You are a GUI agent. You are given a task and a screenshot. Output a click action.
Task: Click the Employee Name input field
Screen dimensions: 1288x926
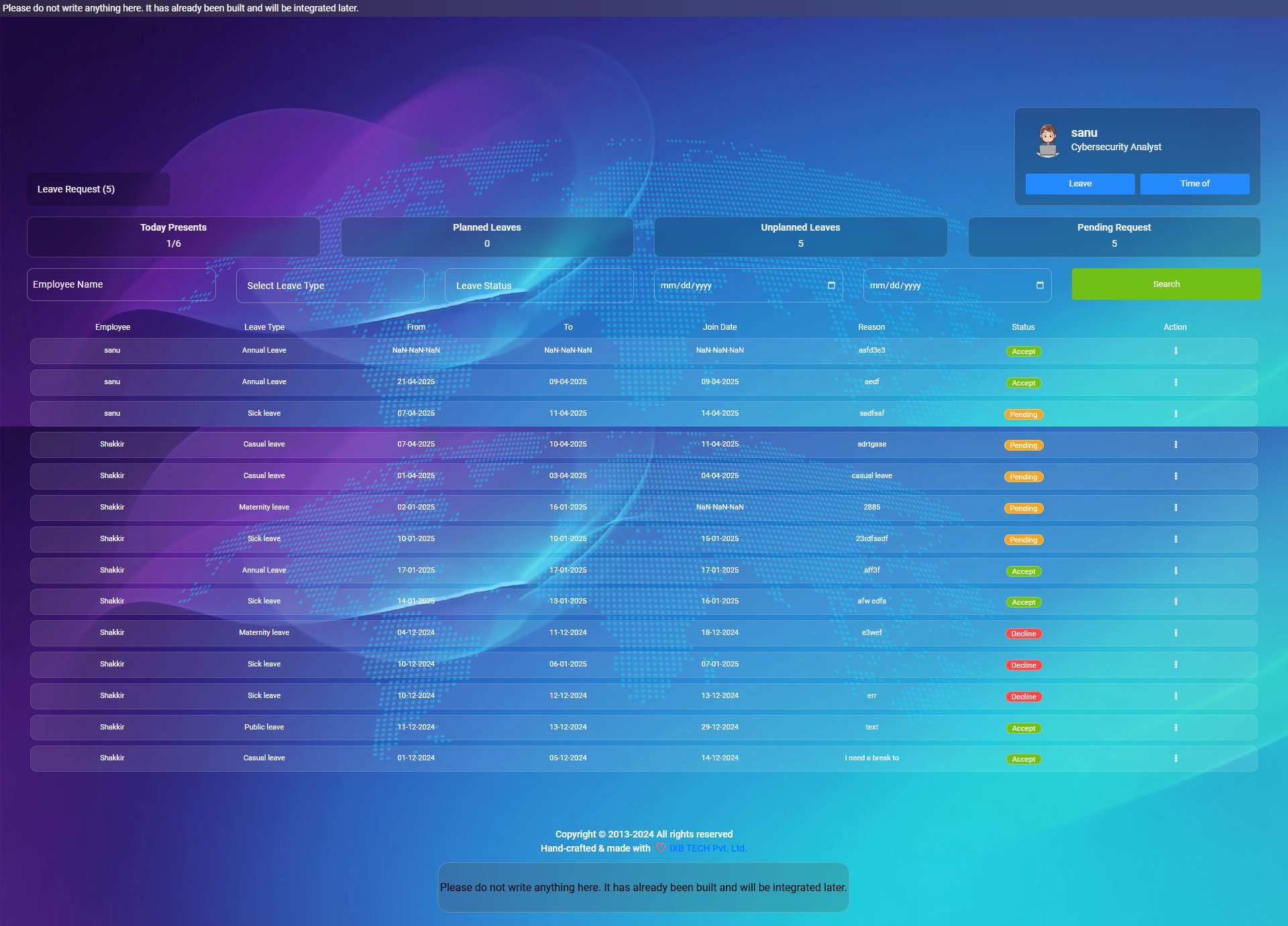(121, 284)
